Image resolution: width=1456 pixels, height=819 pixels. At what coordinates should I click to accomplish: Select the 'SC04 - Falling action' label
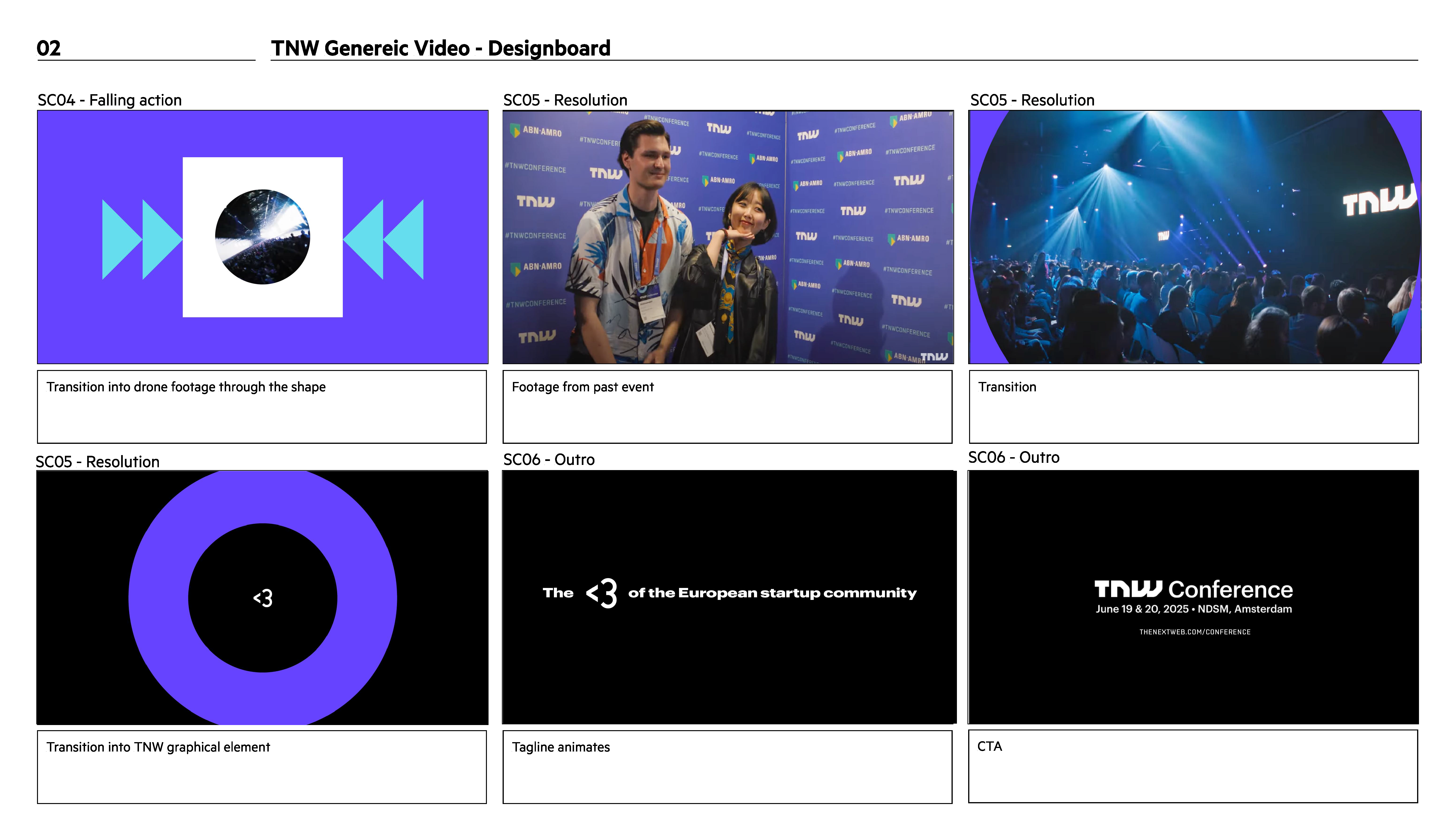point(110,100)
